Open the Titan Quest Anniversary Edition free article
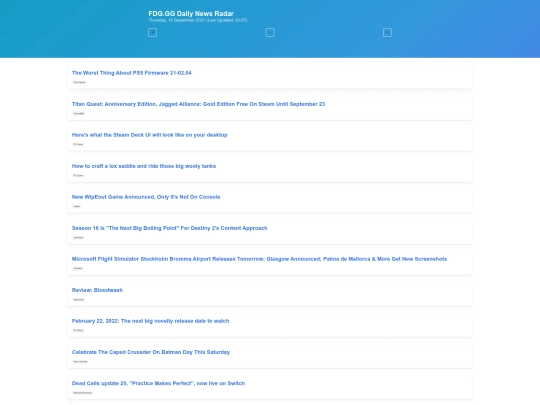The height and width of the screenshot is (405, 540). tap(198, 104)
